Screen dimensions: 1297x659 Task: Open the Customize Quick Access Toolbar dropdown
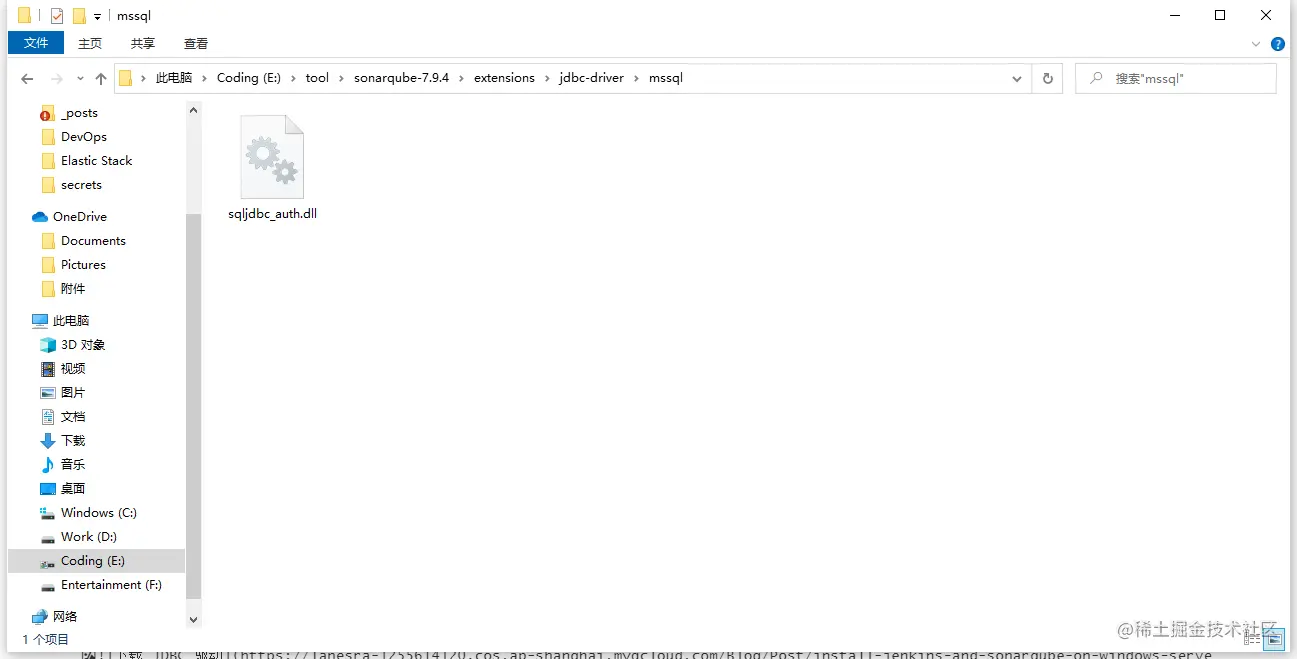[97, 17]
